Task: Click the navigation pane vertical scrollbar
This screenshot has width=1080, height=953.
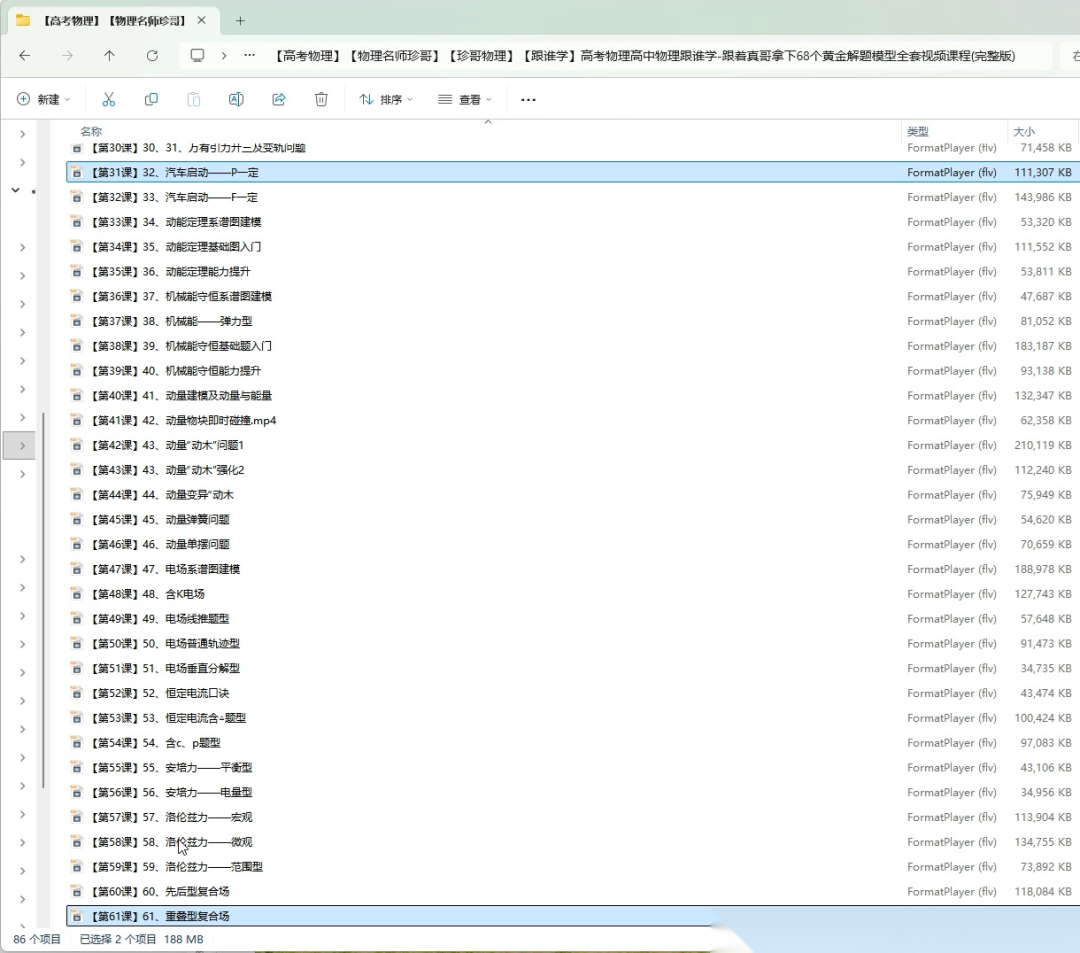Action: 43,600
